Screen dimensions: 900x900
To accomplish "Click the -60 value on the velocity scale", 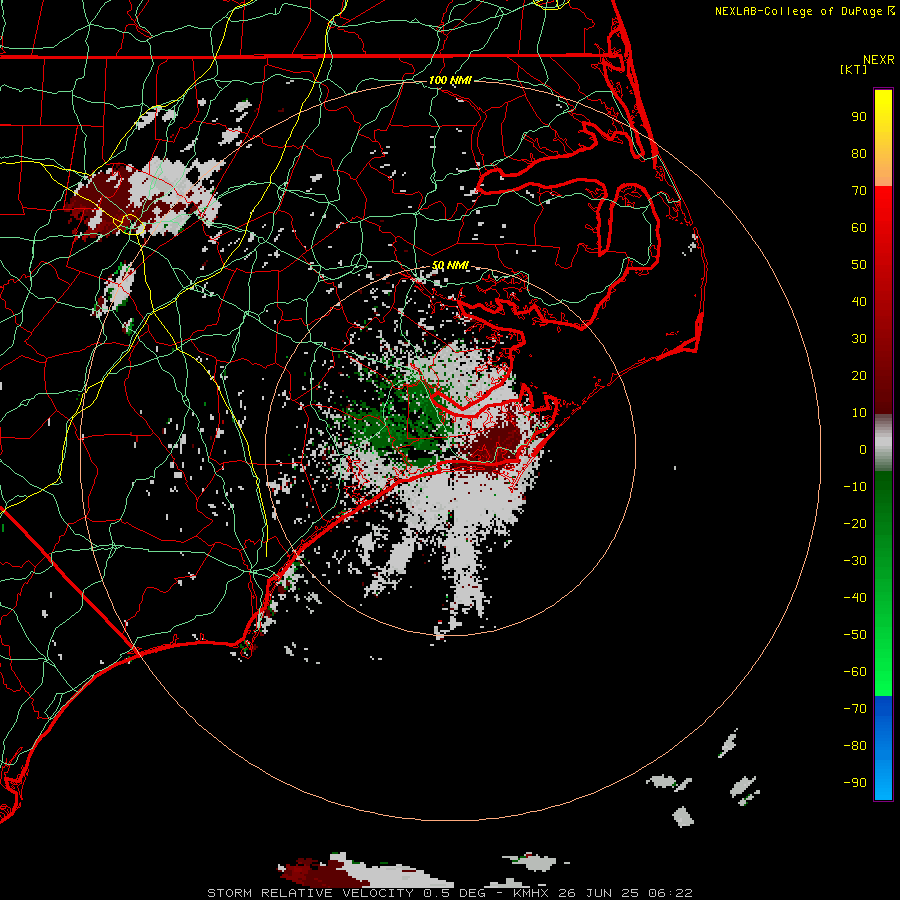I will (855, 672).
